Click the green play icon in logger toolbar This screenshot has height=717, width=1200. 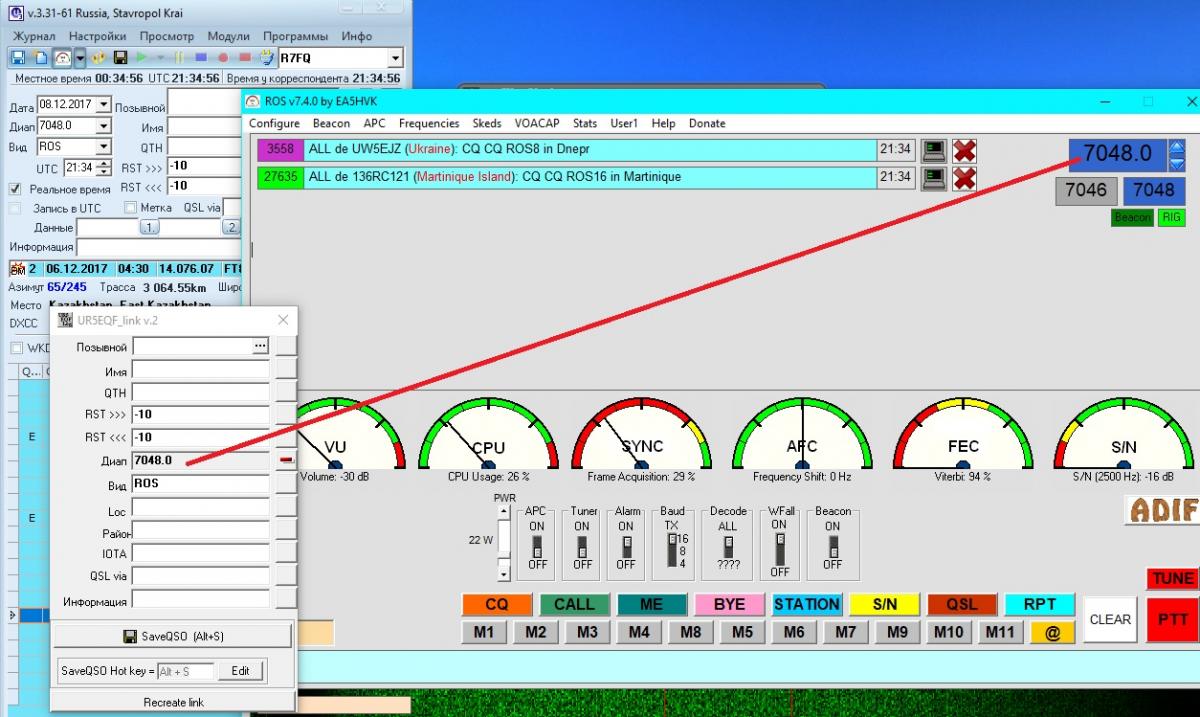click(141, 58)
